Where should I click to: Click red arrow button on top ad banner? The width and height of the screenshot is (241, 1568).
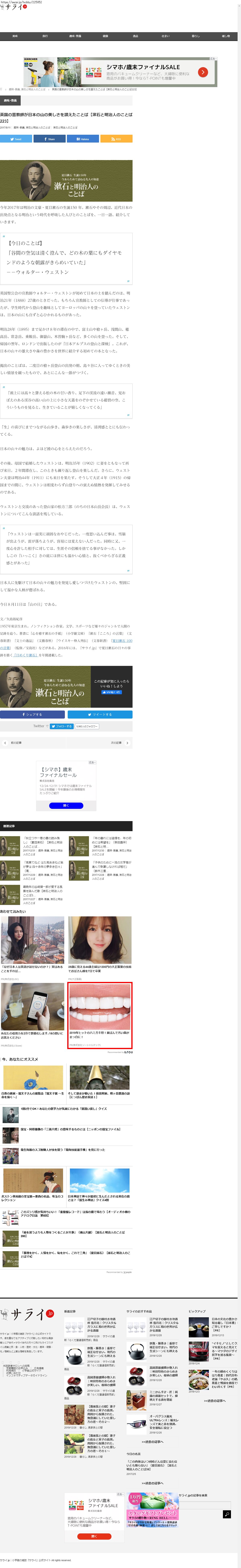pyautogui.click(x=203, y=72)
